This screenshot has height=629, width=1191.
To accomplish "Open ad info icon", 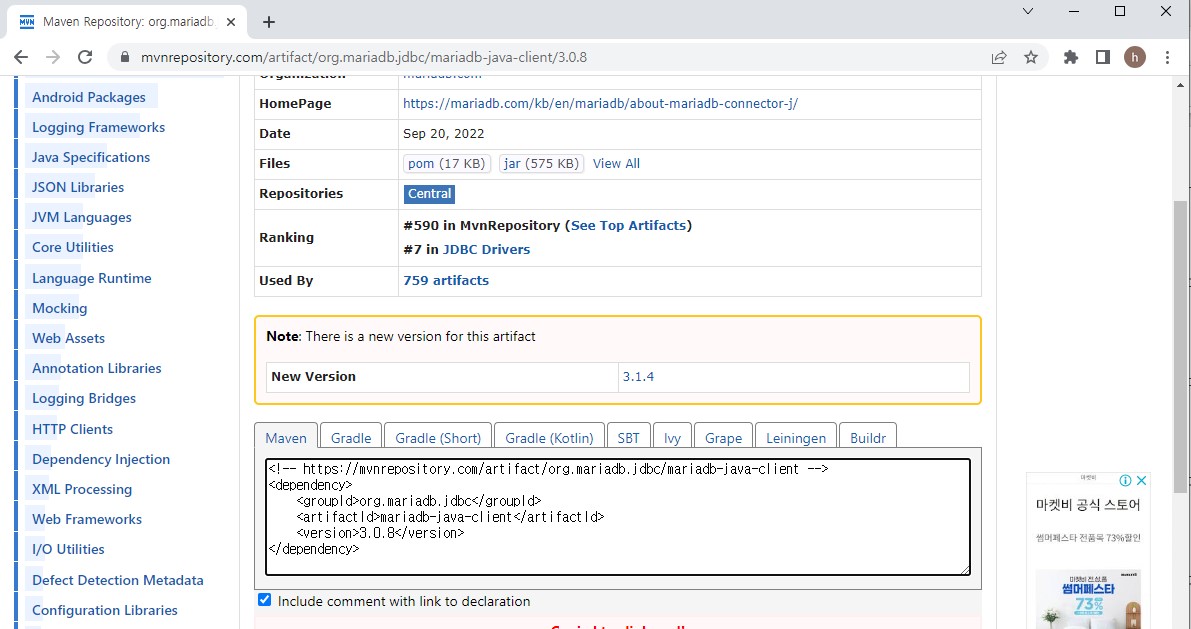I will coord(1126,480).
